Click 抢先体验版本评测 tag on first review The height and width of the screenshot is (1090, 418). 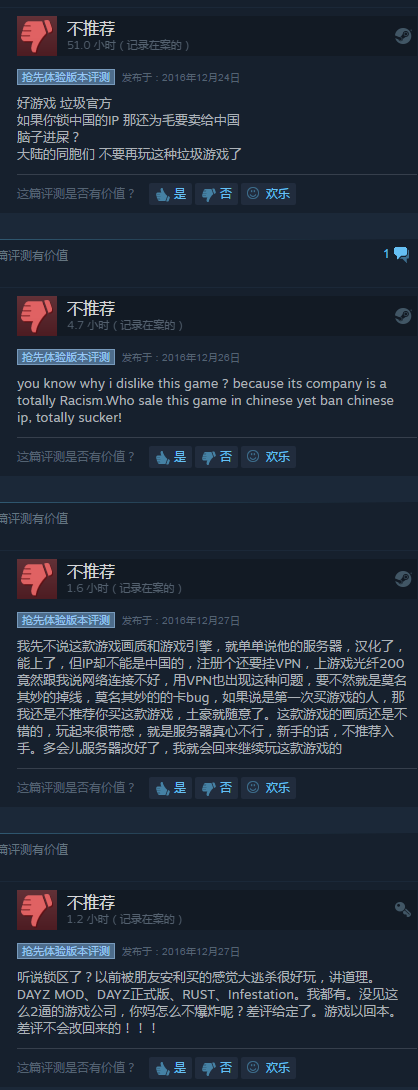coord(65,77)
